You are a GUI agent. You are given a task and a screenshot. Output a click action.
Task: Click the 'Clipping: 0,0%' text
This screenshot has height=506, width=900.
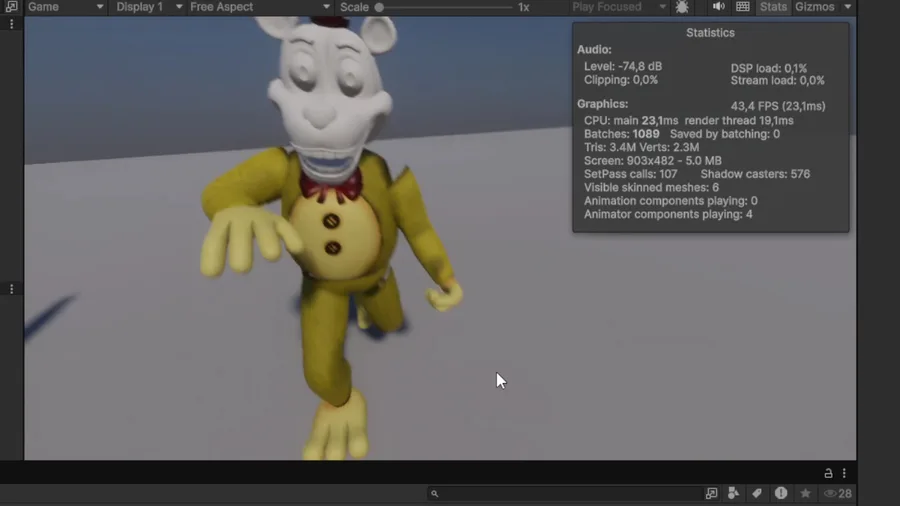tap(620, 80)
